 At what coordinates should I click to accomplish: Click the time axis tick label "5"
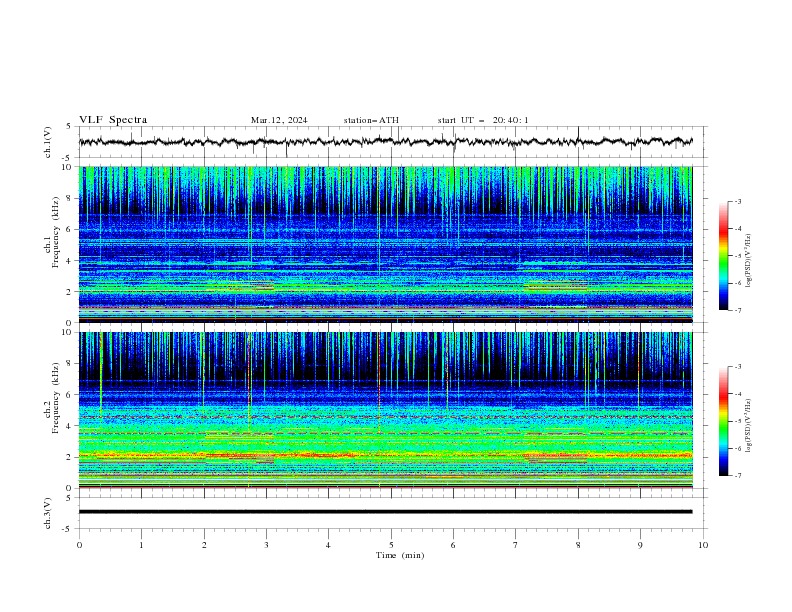391,545
